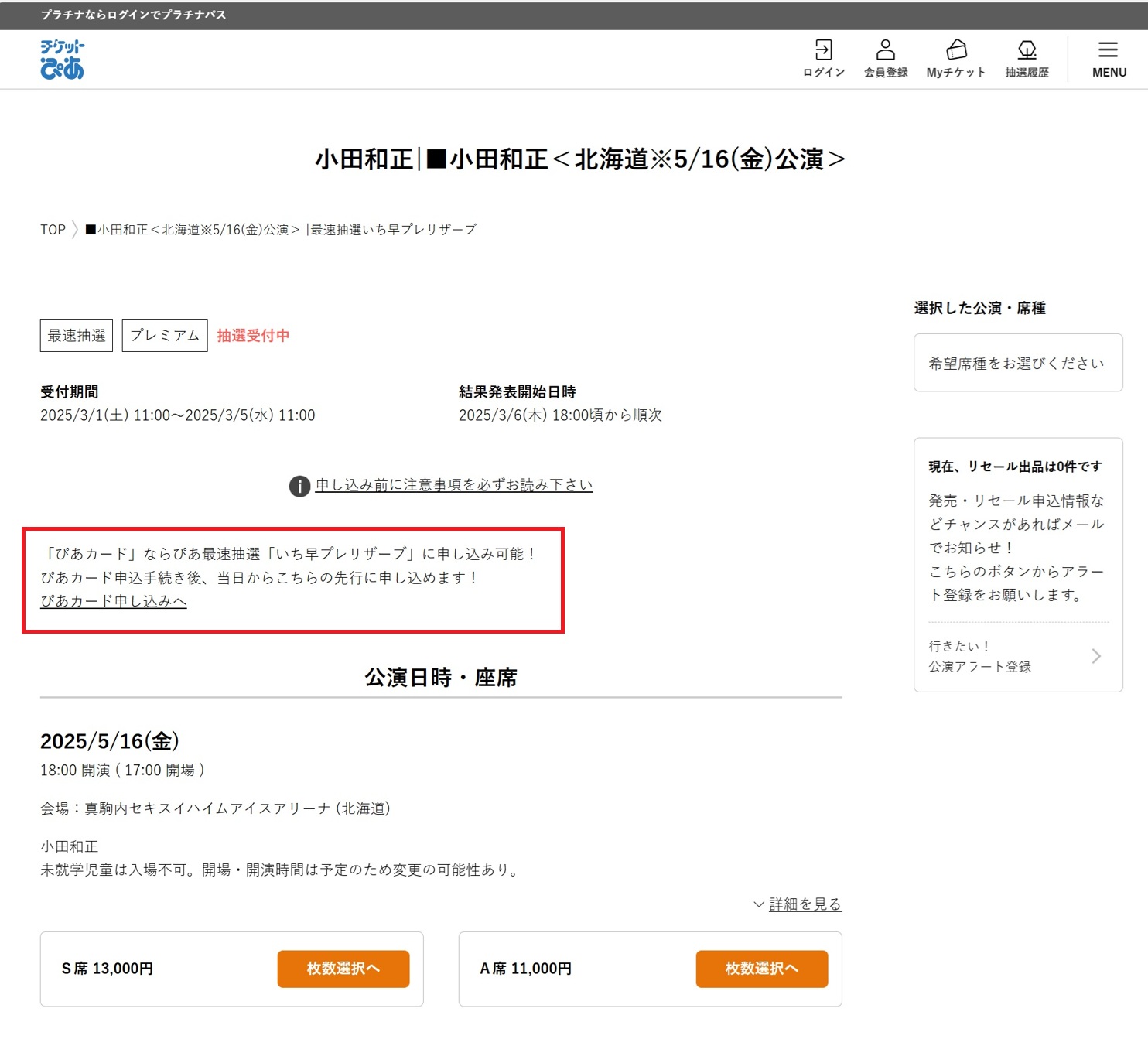Click the info icon beside 注意事項
Screen dimensions: 1148x1063
(299, 486)
